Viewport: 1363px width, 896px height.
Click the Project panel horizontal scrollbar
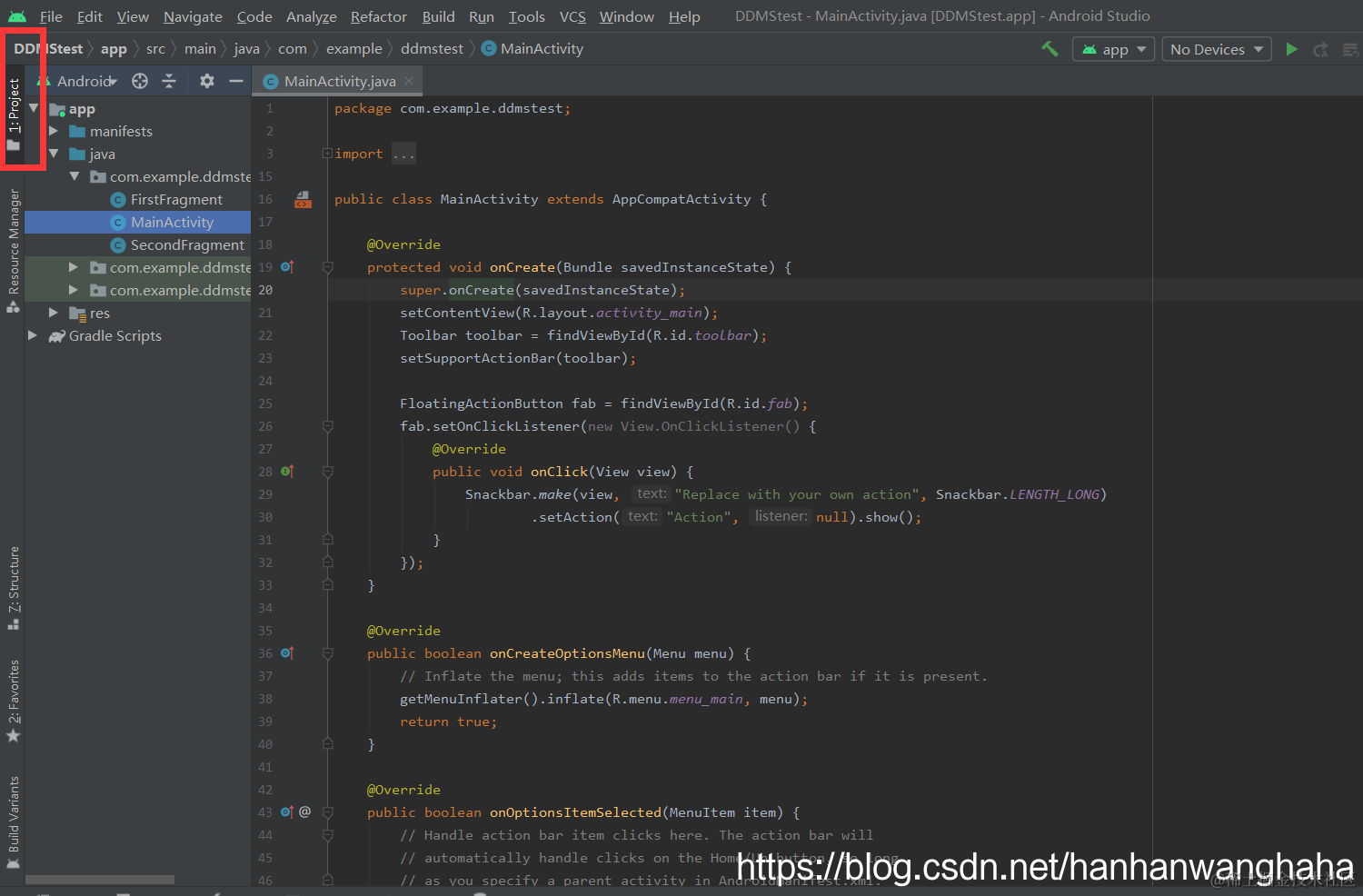click(100, 880)
